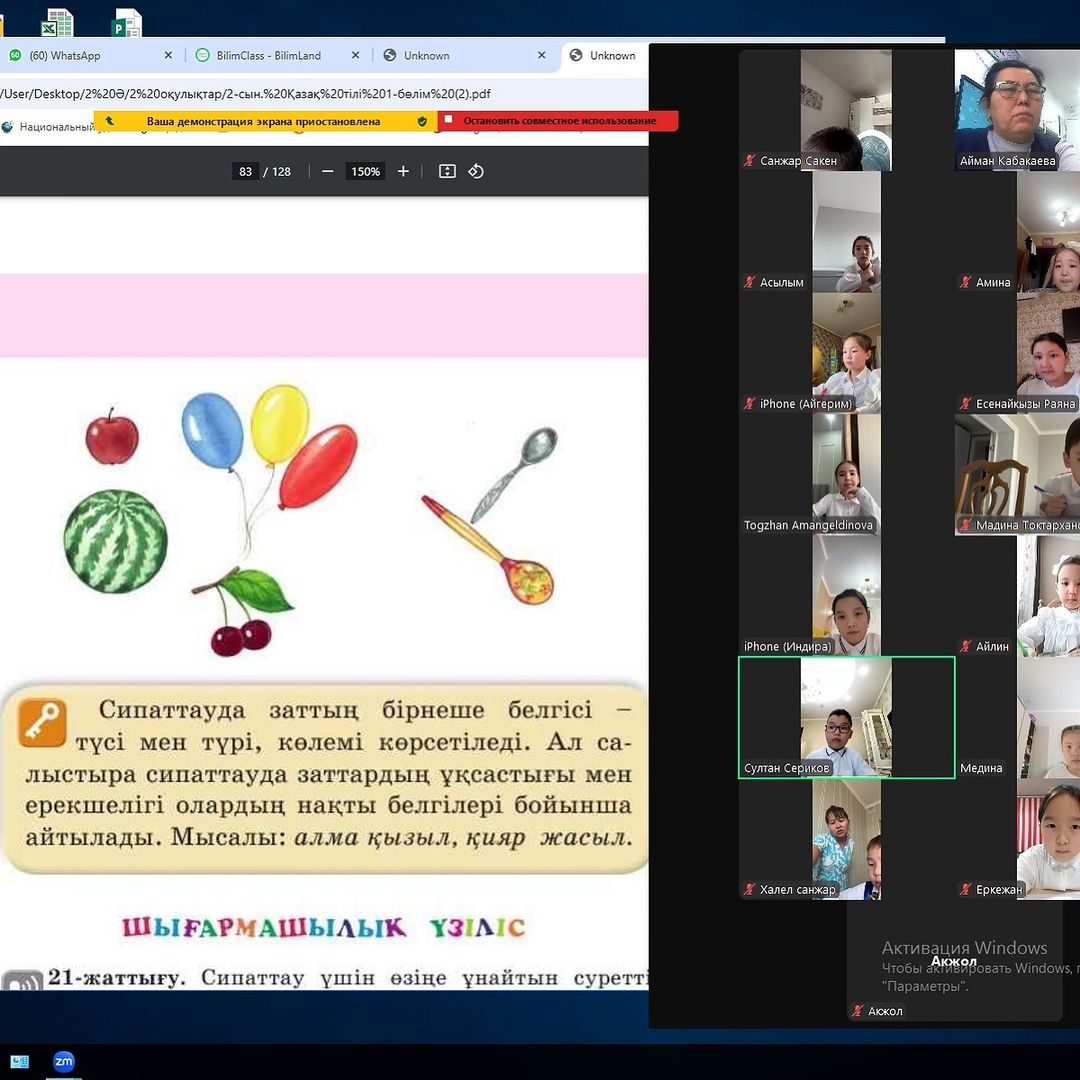Select Мадина Токтархан video tile
This screenshot has width=1080, height=1080.
(x=1017, y=475)
